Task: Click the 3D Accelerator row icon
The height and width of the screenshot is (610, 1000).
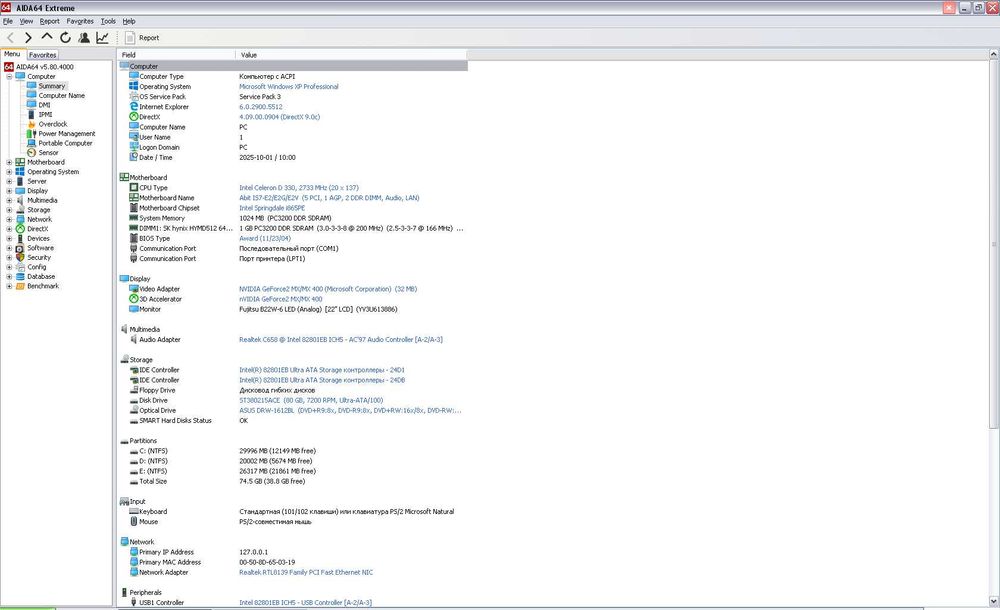Action: point(134,299)
